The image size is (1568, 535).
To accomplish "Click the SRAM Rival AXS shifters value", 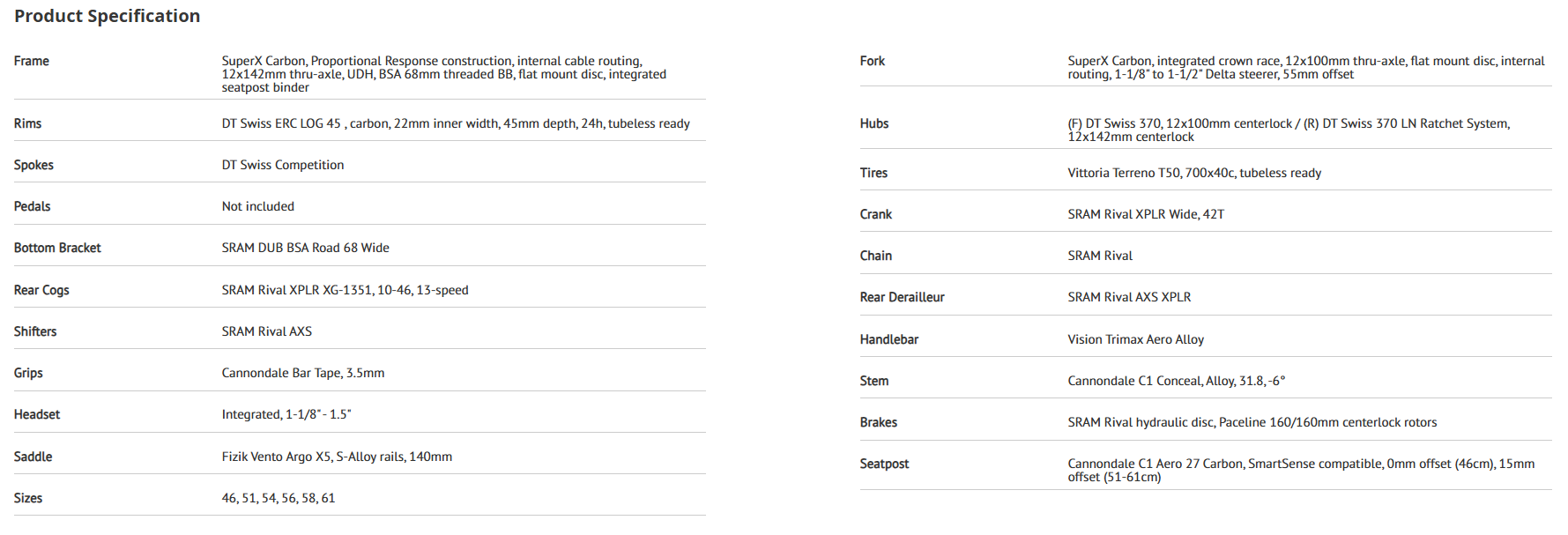I will click(267, 331).
